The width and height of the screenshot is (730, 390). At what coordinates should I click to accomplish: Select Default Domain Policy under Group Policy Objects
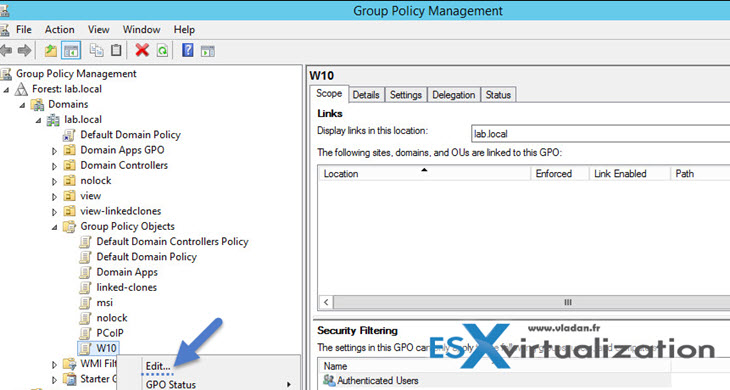[147, 257]
